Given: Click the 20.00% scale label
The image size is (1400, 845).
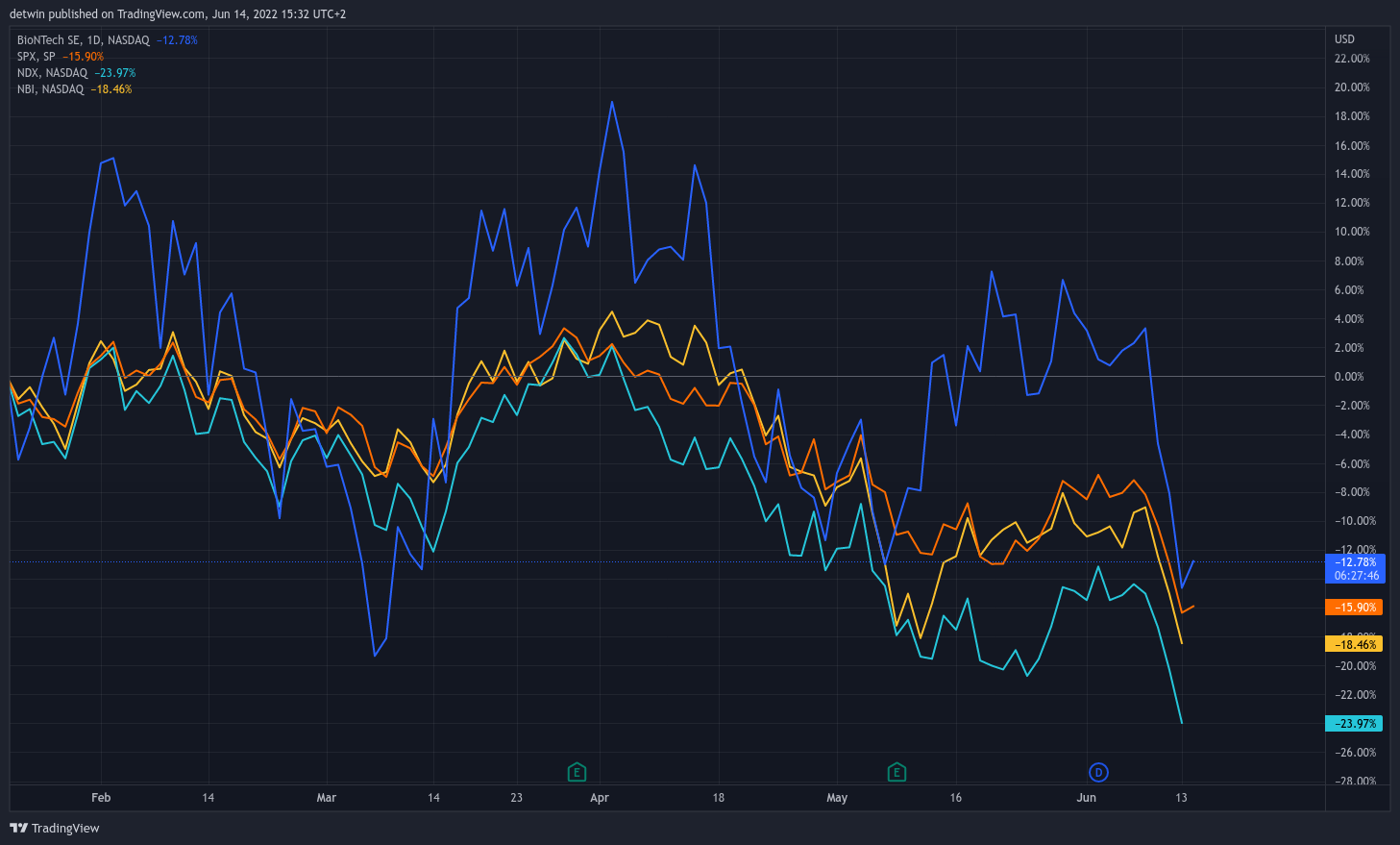Looking at the screenshot, I should (x=1352, y=87).
